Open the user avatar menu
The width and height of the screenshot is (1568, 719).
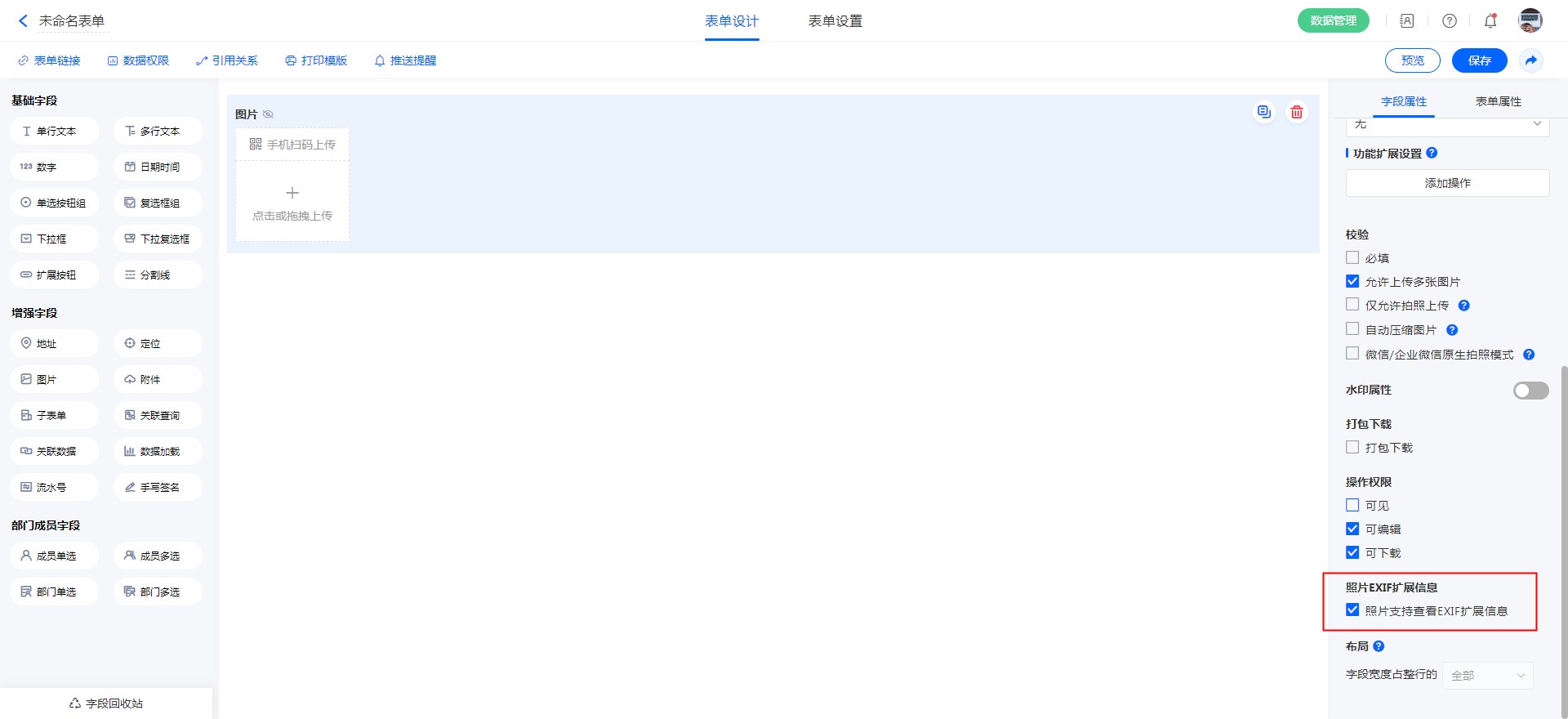click(x=1530, y=21)
